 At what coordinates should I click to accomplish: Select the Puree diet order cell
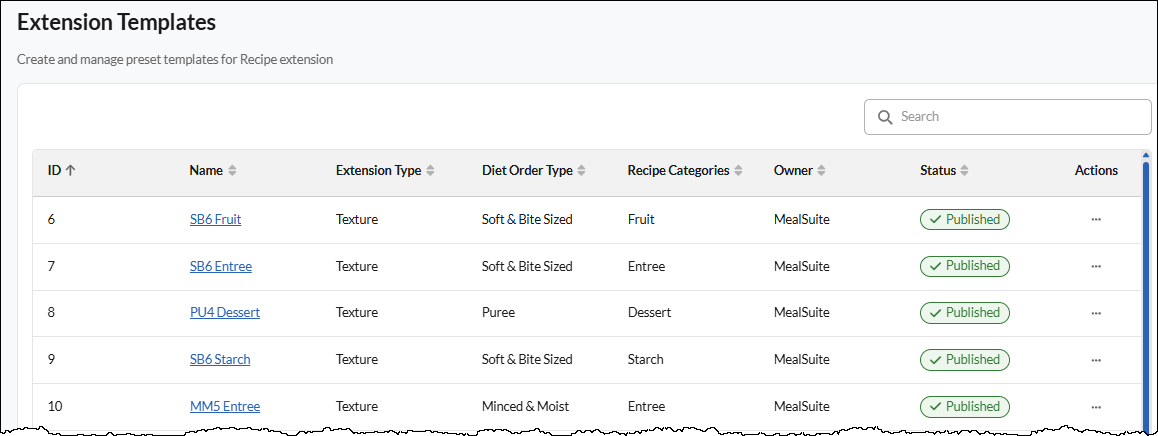click(499, 313)
